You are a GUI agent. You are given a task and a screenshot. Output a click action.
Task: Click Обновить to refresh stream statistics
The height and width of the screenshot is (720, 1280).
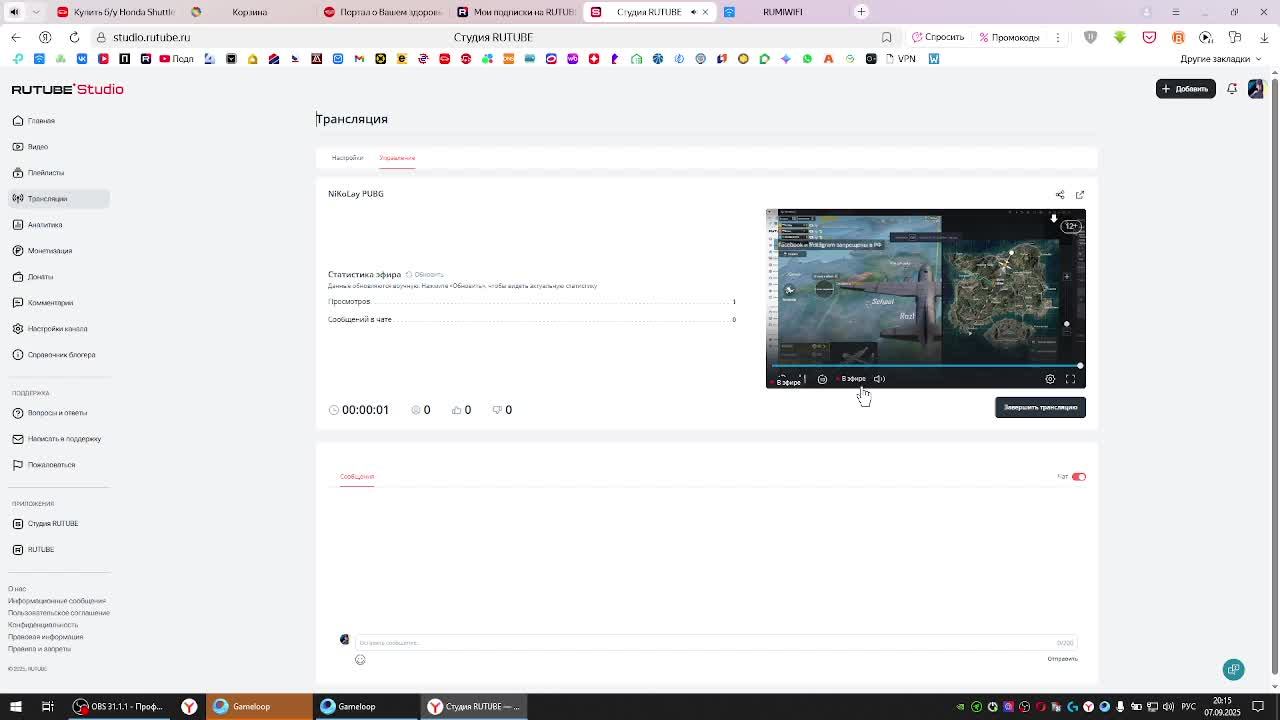425,274
